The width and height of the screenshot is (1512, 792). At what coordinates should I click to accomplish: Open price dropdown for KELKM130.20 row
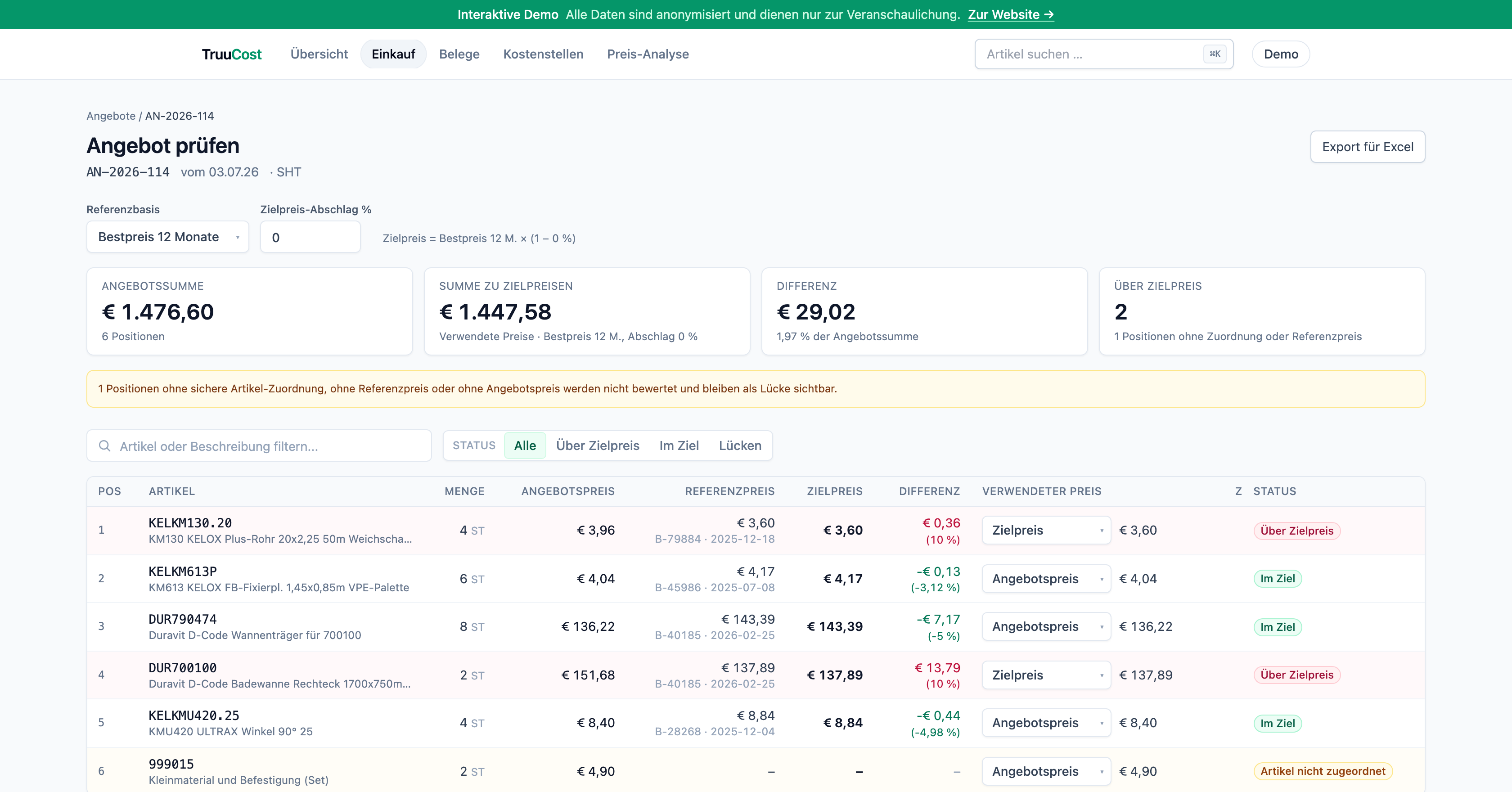click(x=1046, y=530)
